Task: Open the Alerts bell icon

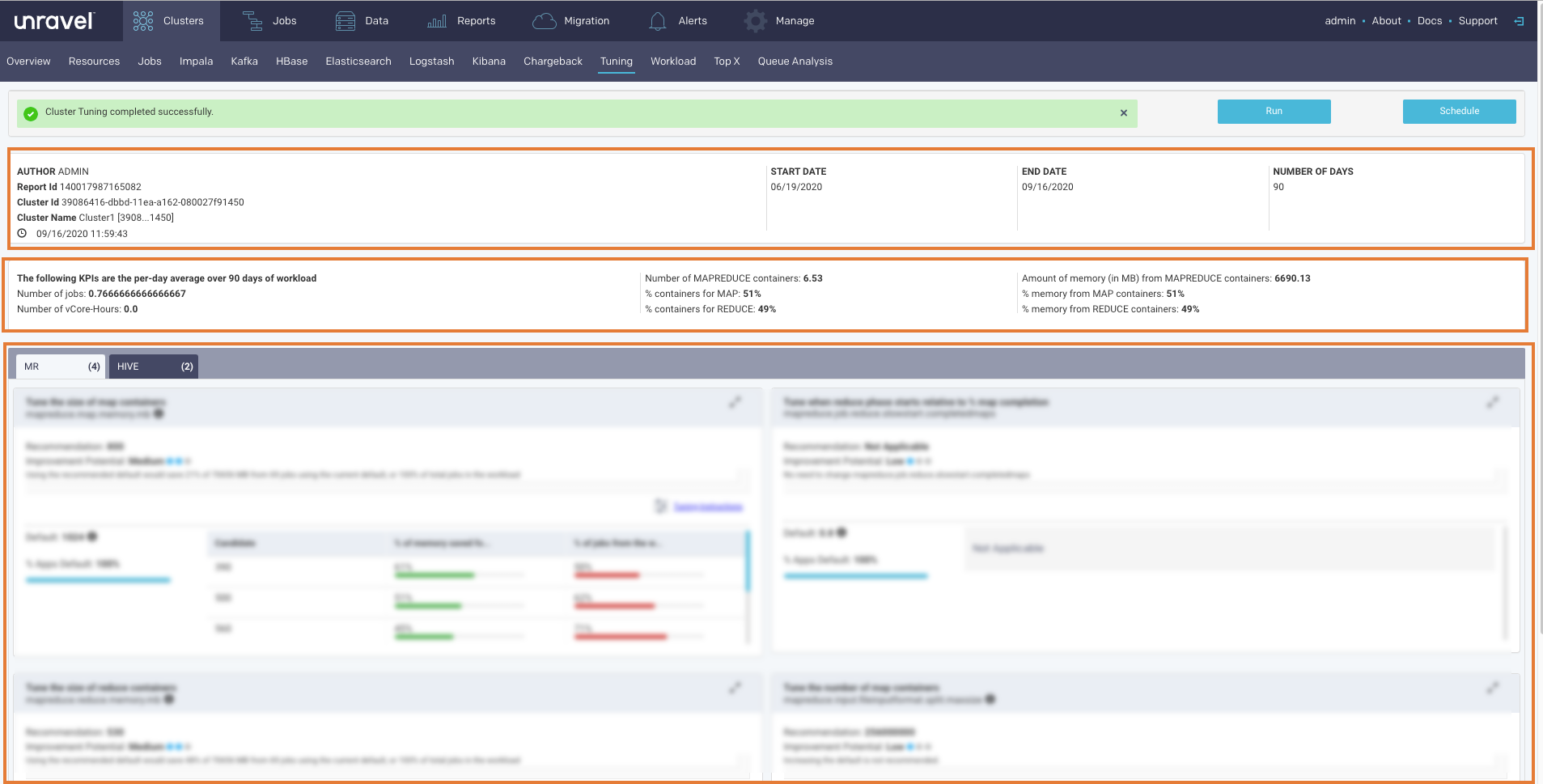Action: click(x=658, y=21)
